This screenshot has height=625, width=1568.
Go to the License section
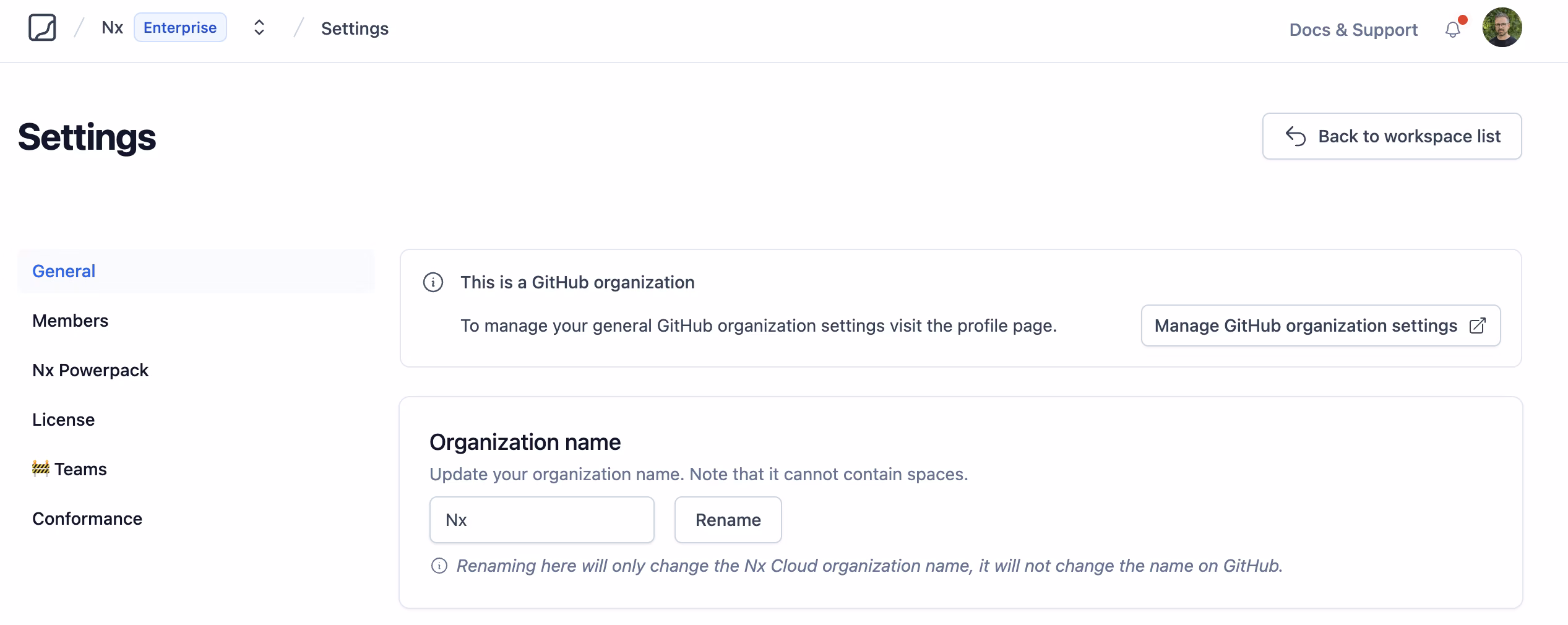pyautogui.click(x=63, y=420)
